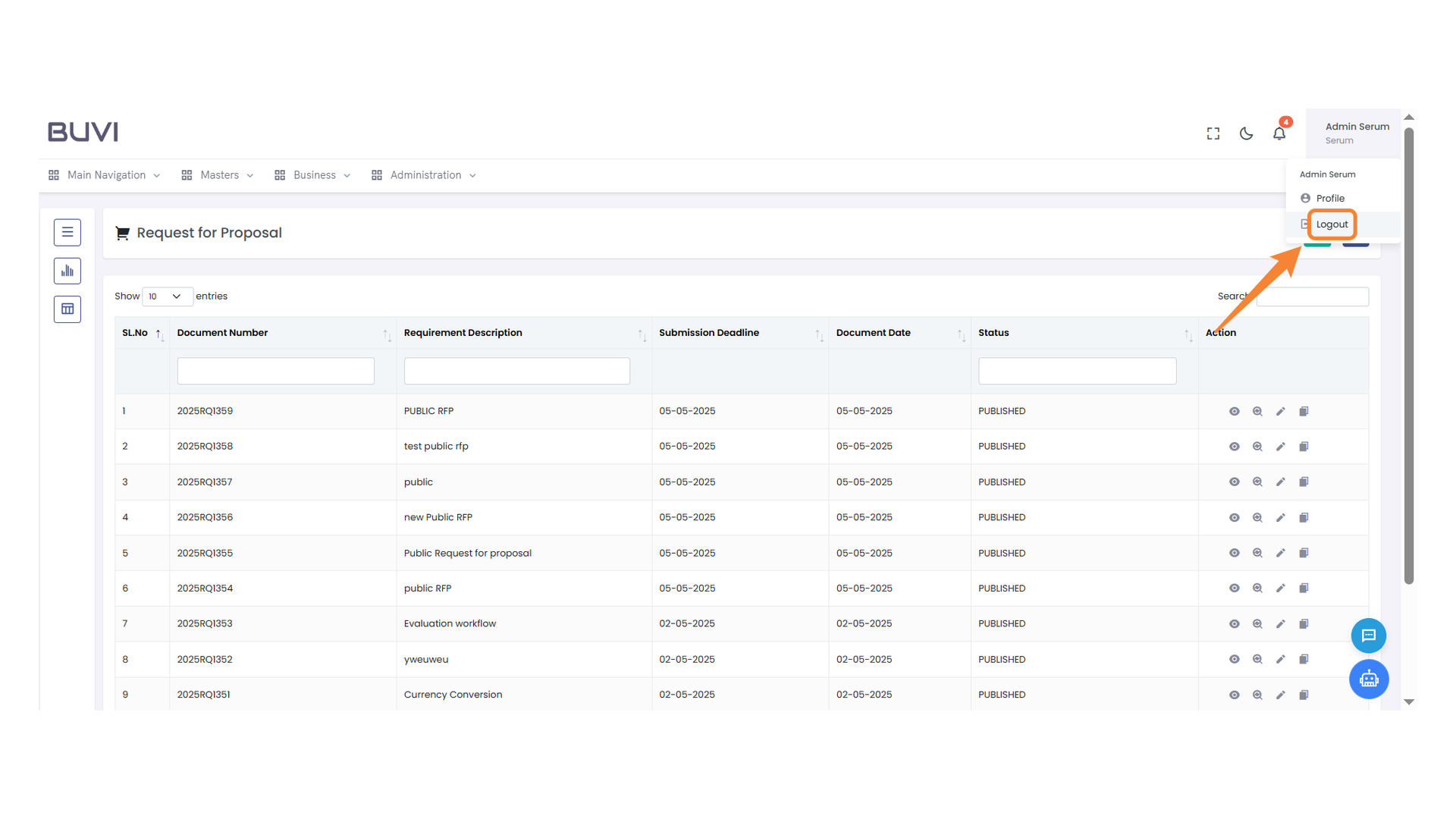Open the notifications bell
1456x819 pixels.
[x=1279, y=133]
